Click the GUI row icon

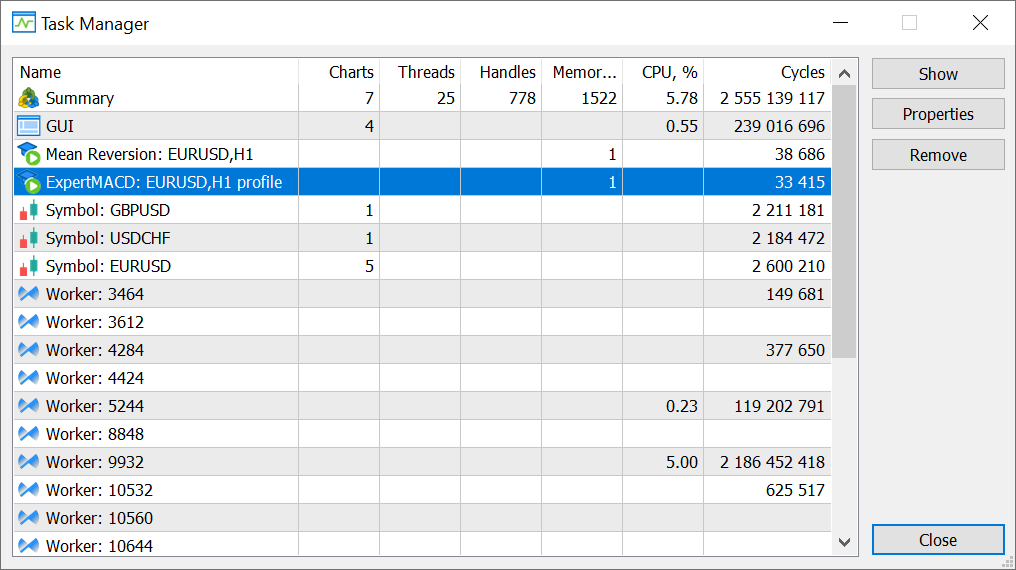(28, 126)
